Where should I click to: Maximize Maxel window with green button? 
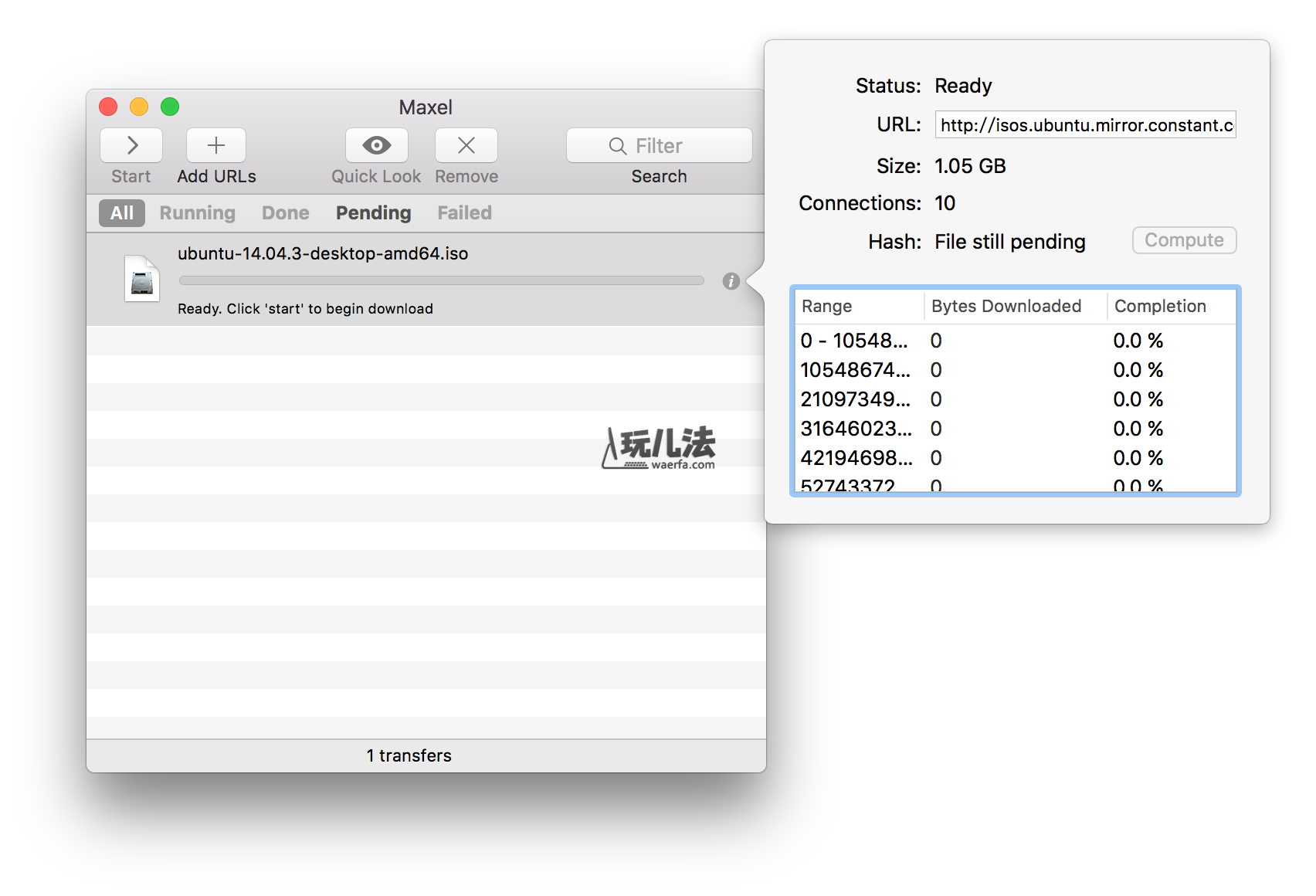pyautogui.click(x=170, y=107)
